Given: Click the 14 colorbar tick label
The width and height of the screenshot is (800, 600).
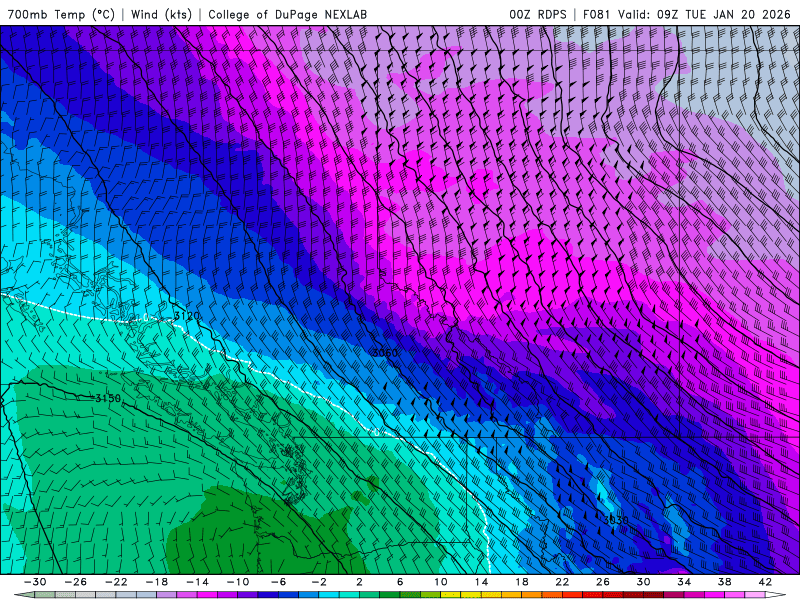Looking at the screenshot, I should (481, 582).
